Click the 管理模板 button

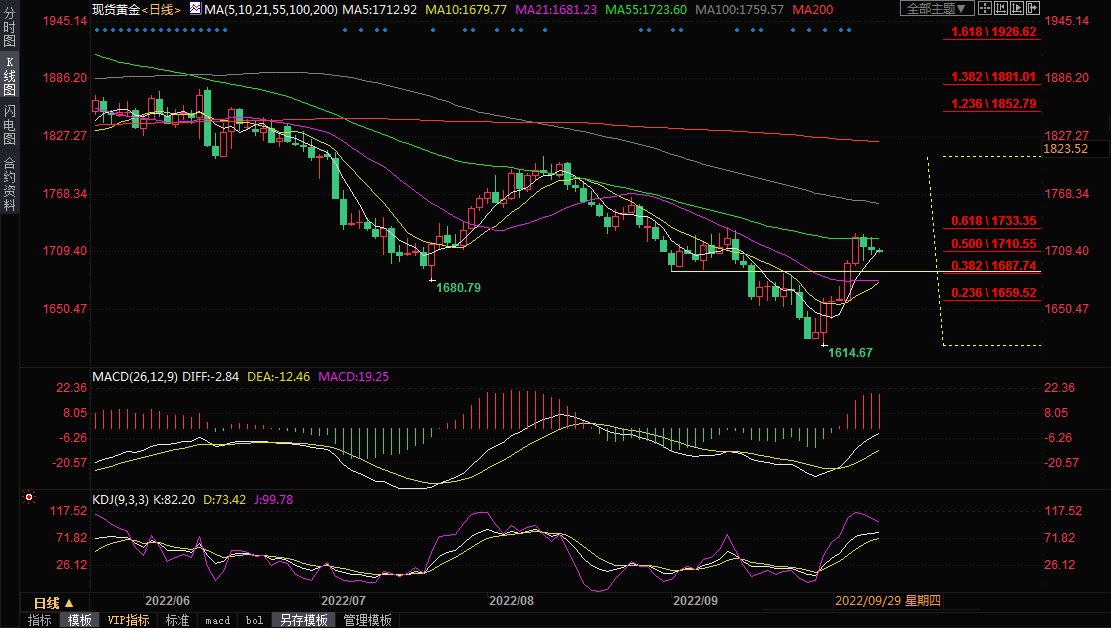pyautogui.click(x=367, y=620)
